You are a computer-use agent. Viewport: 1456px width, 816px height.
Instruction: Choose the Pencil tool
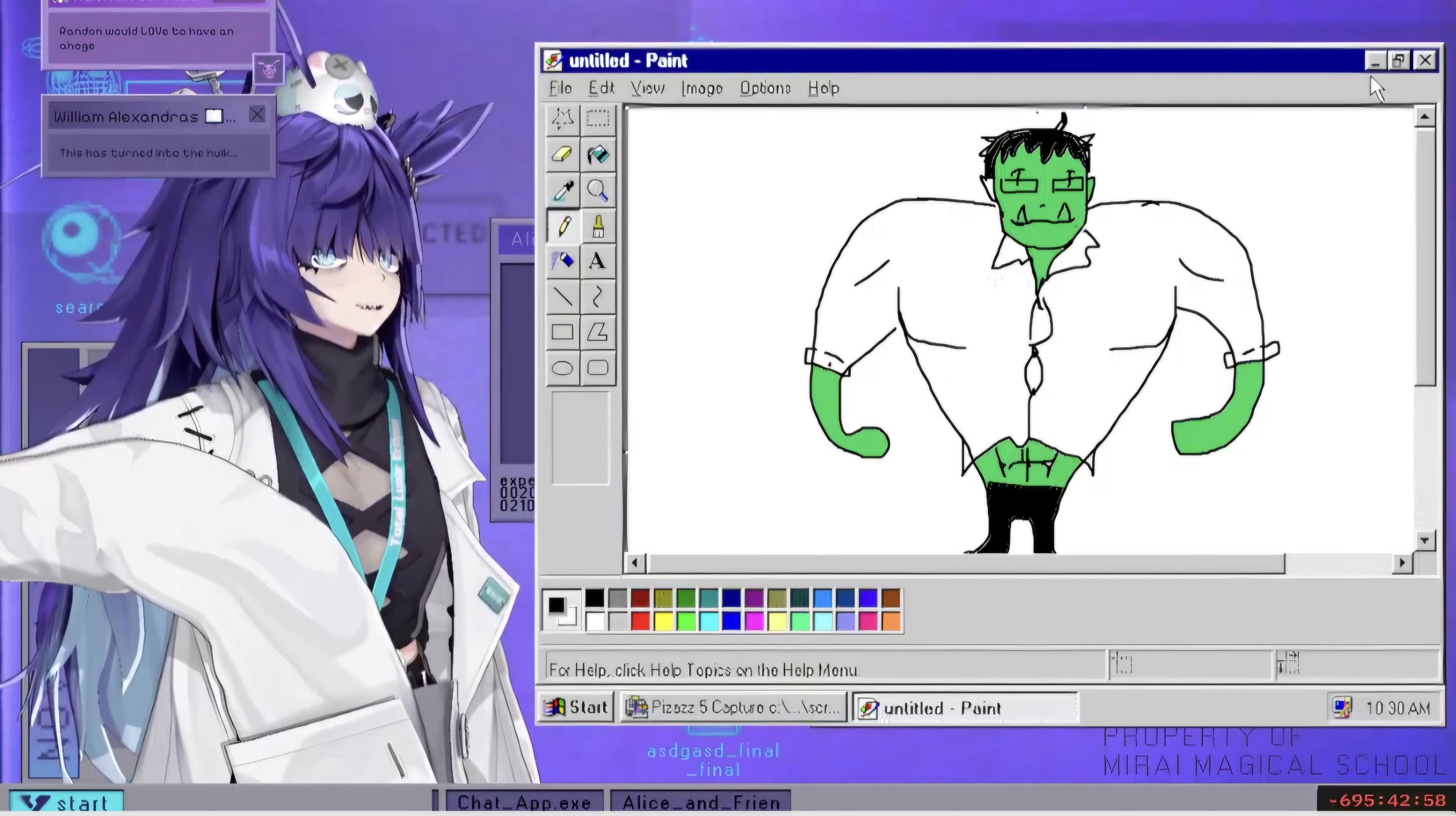[563, 226]
